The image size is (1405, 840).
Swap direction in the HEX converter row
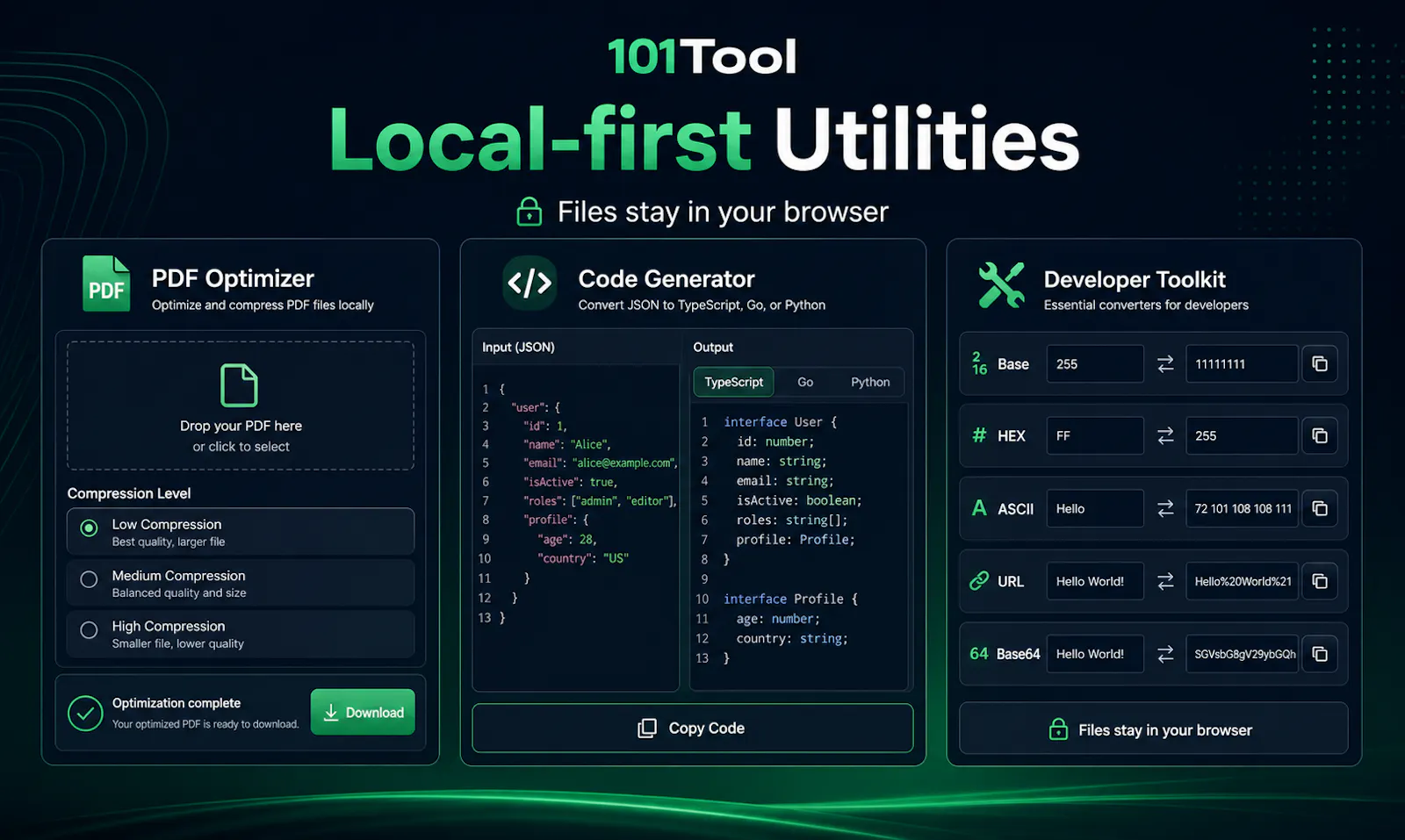(x=1165, y=435)
